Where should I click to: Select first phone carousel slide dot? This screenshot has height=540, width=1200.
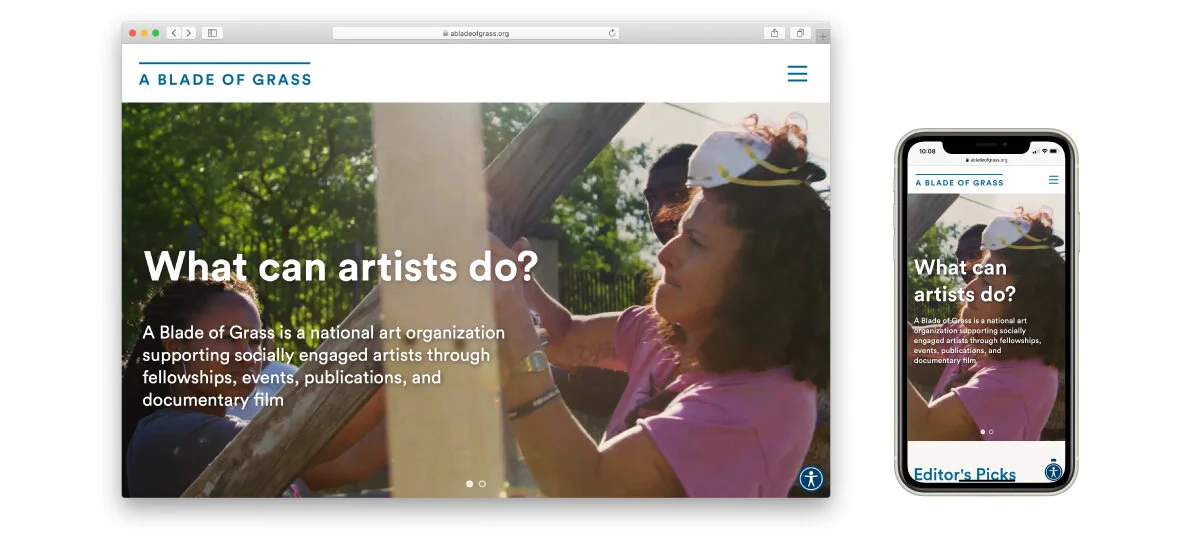coord(982,432)
